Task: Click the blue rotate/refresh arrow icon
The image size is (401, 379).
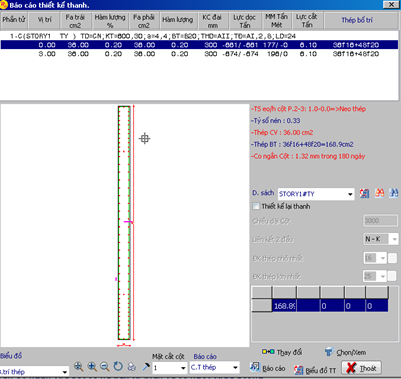Action: pos(118,367)
